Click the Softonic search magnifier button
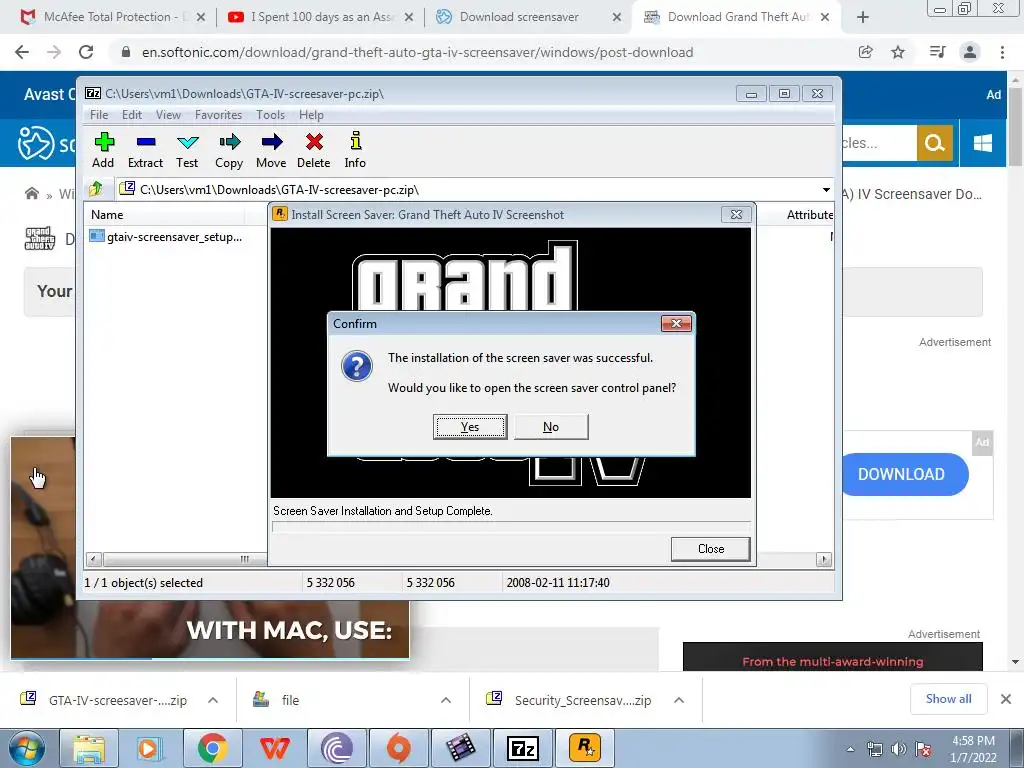The height and width of the screenshot is (768, 1024). [935, 142]
